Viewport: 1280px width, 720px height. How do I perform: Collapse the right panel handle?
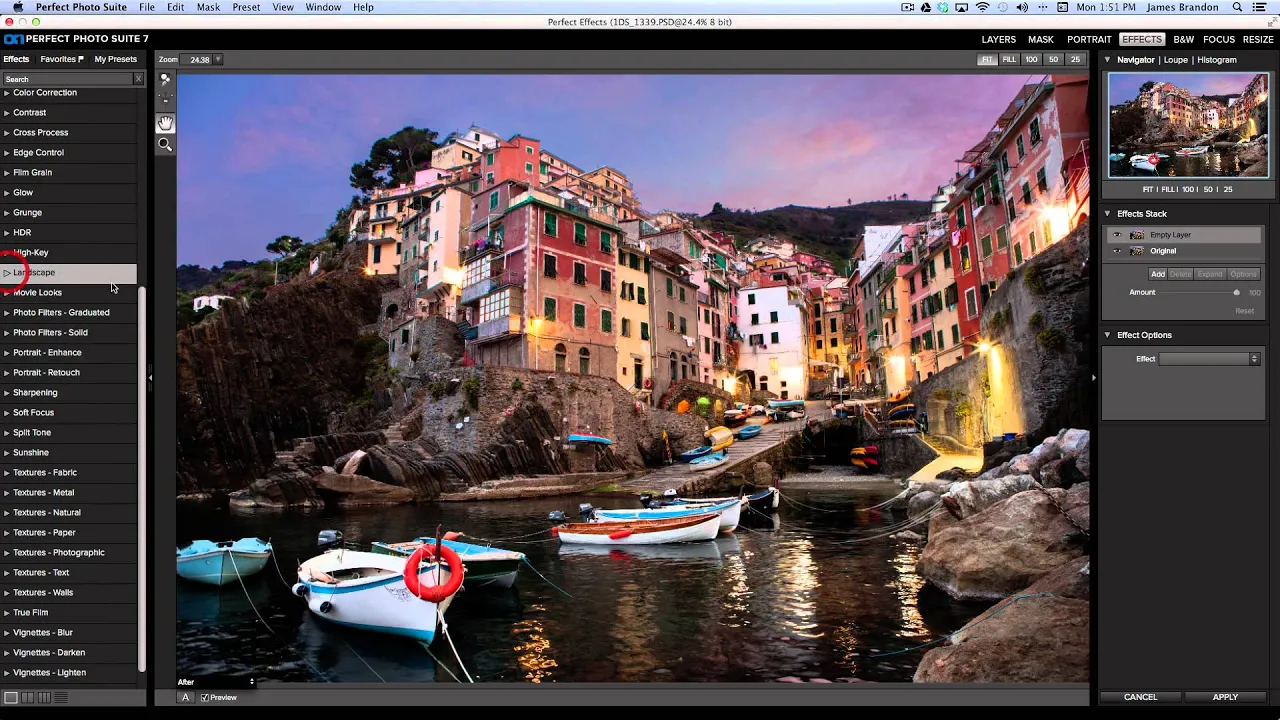click(x=1093, y=377)
